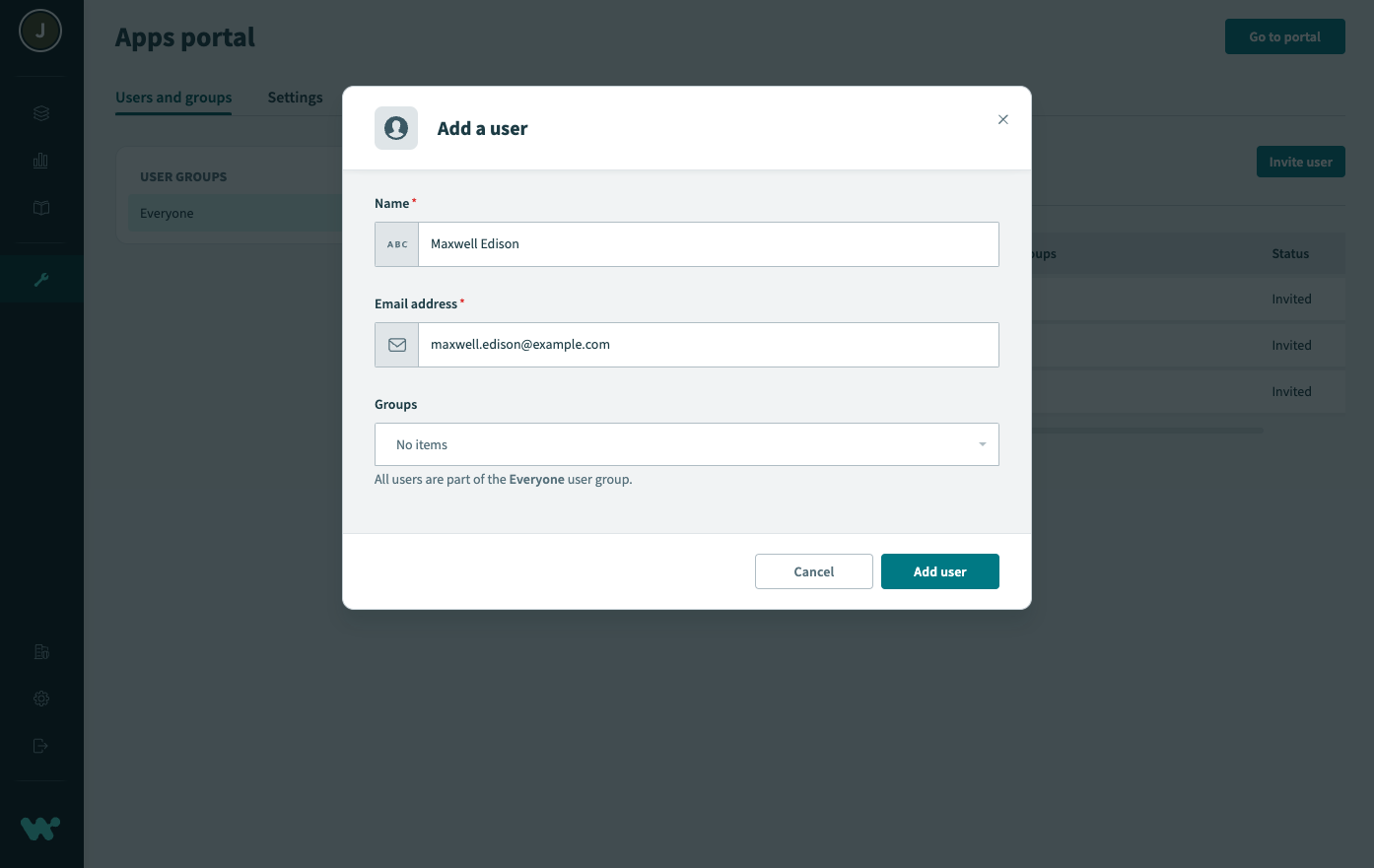The height and width of the screenshot is (868, 1374).
Task: Click the Name input field
Action: pos(708,244)
